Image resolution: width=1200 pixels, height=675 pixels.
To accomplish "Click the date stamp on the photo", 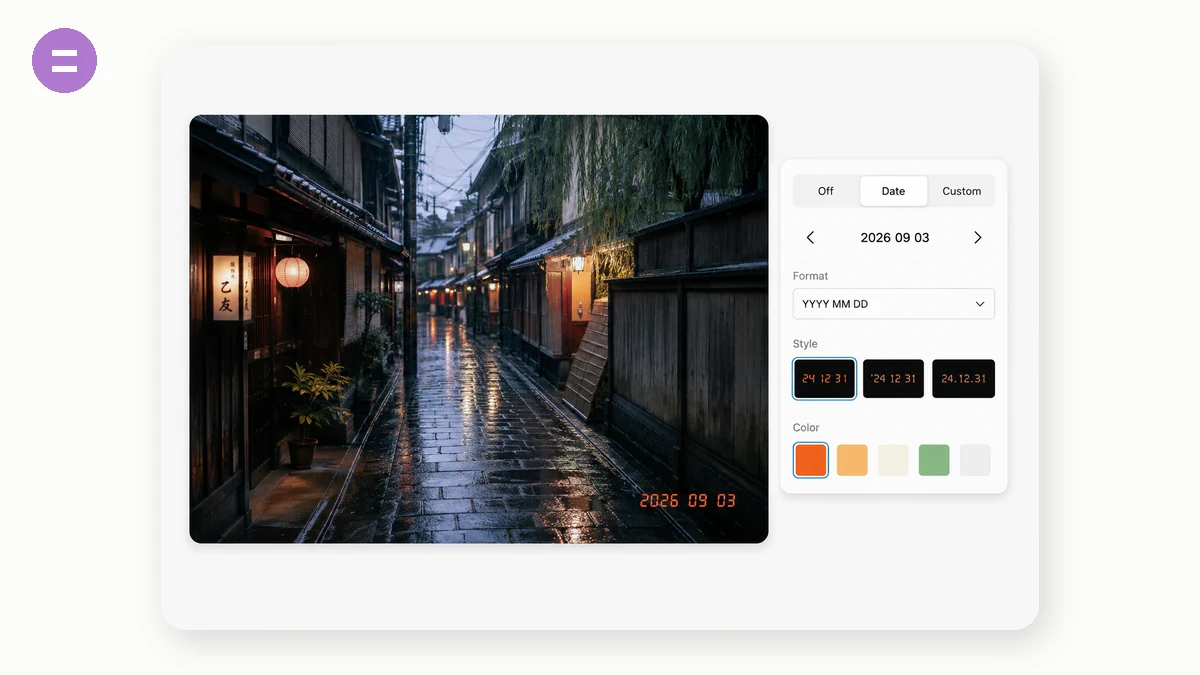I will [688, 500].
